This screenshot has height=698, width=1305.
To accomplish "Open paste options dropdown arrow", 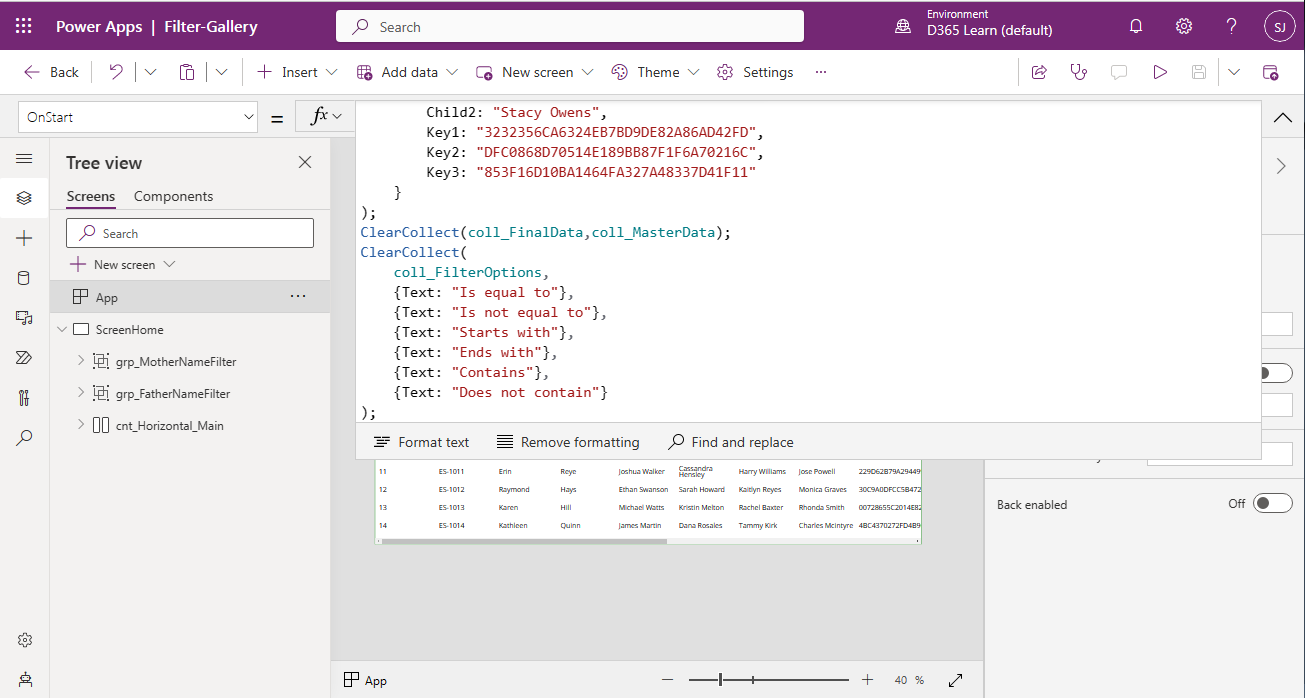I will [221, 72].
